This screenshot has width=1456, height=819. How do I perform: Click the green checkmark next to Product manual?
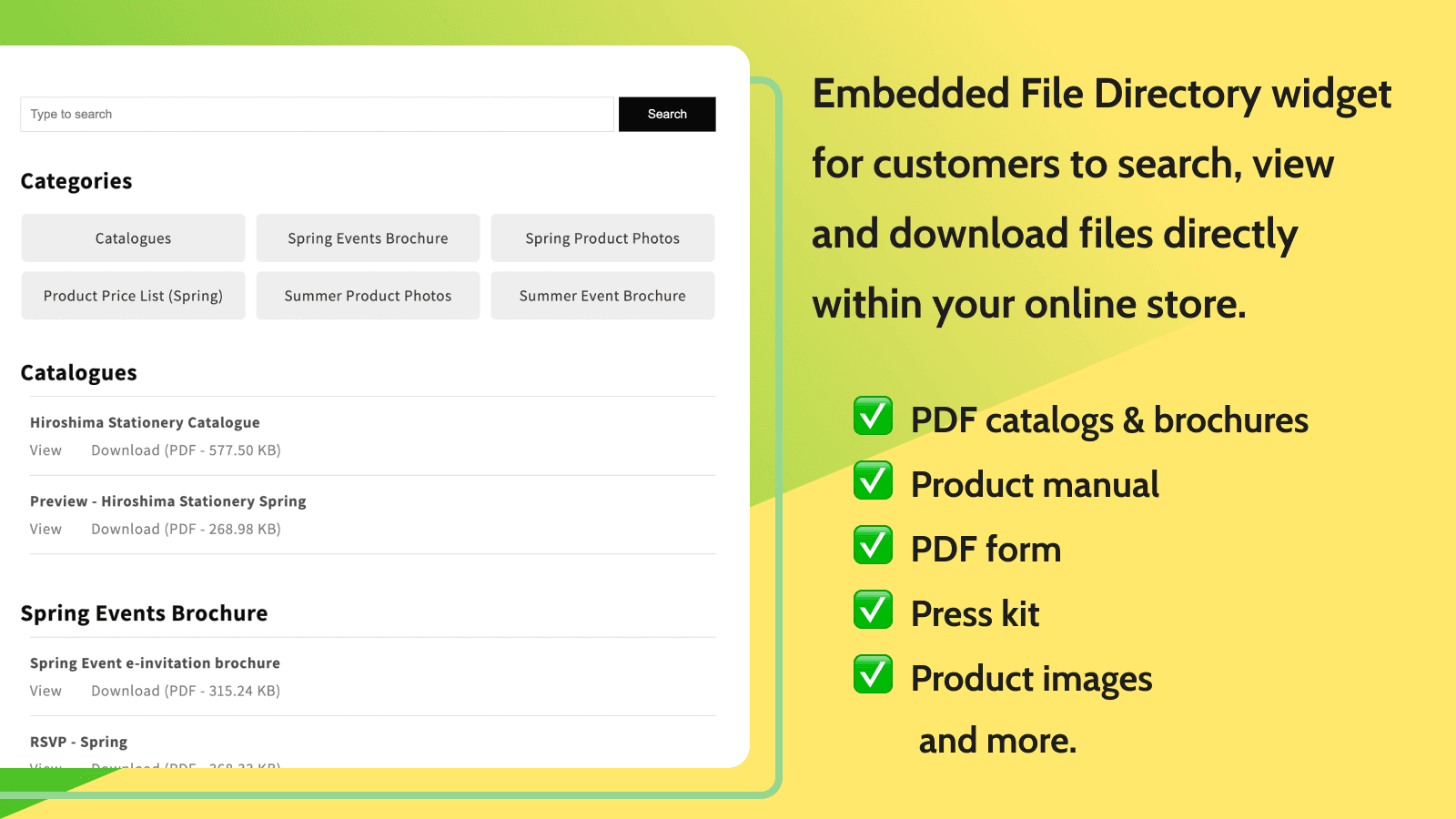(873, 480)
